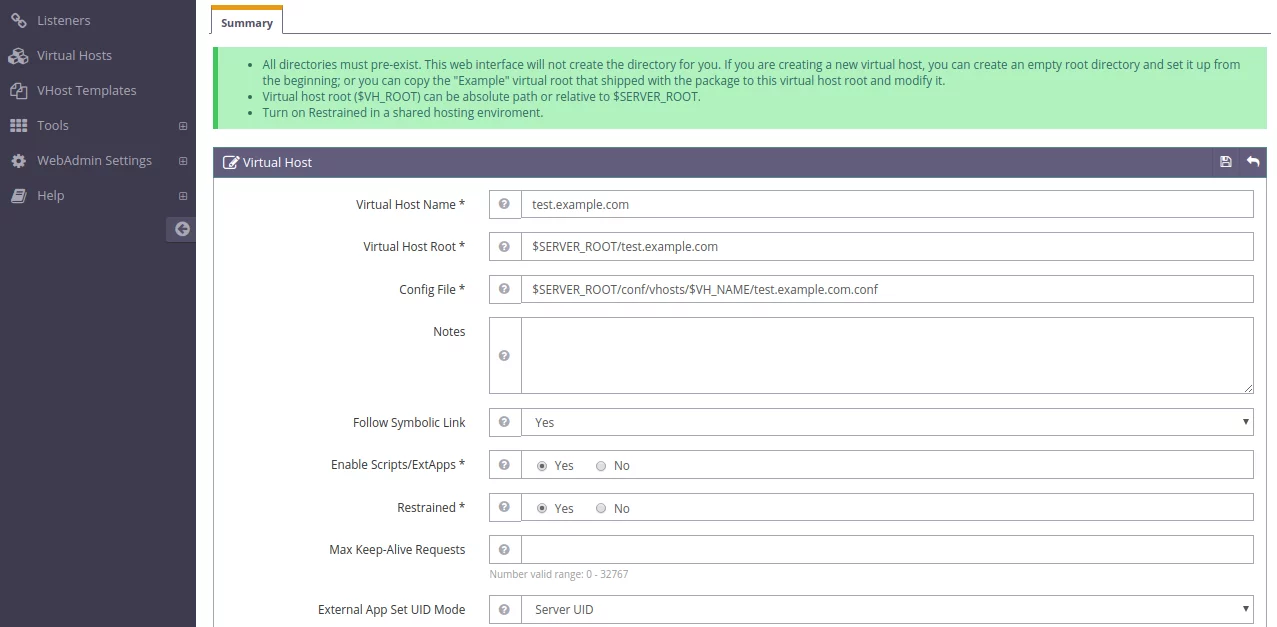Open the Listeners sidebar item
1277x627 pixels.
(98, 20)
